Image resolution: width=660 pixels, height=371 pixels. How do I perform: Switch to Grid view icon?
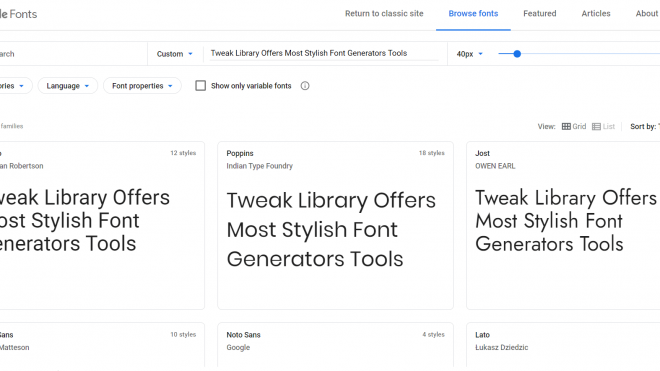[x=566, y=126]
